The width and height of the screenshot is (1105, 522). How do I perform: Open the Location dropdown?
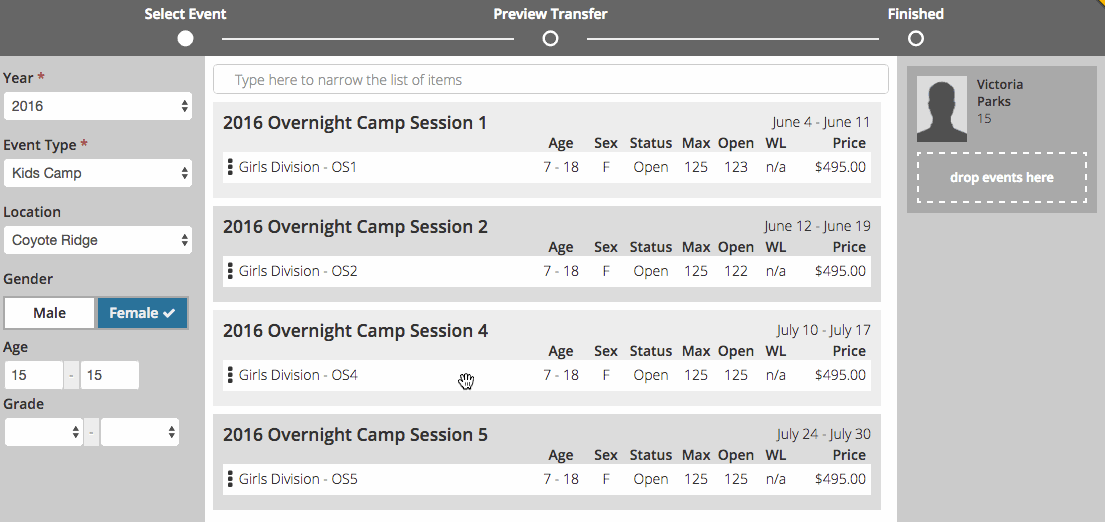97,240
